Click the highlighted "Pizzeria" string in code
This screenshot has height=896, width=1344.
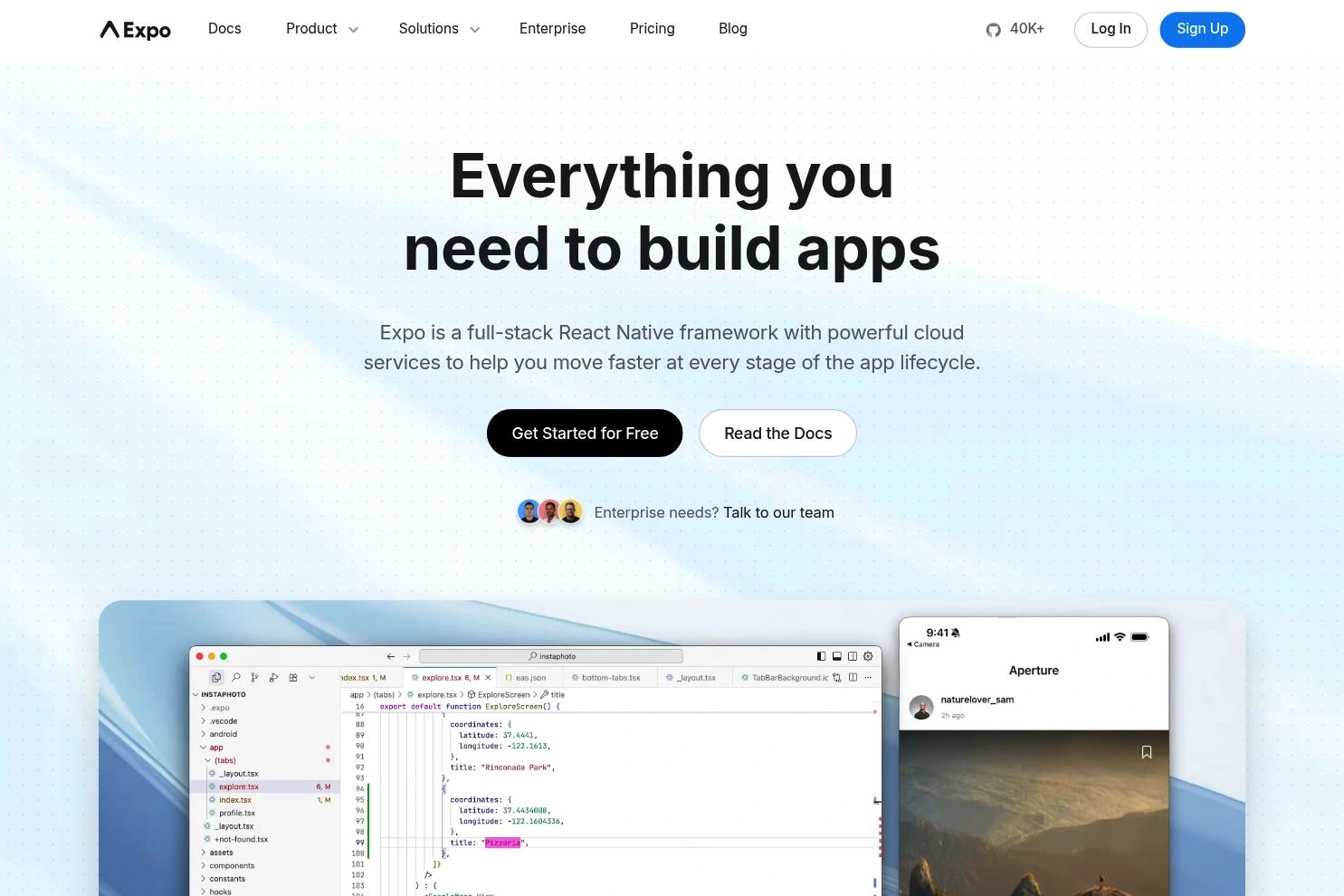(x=502, y=843)
